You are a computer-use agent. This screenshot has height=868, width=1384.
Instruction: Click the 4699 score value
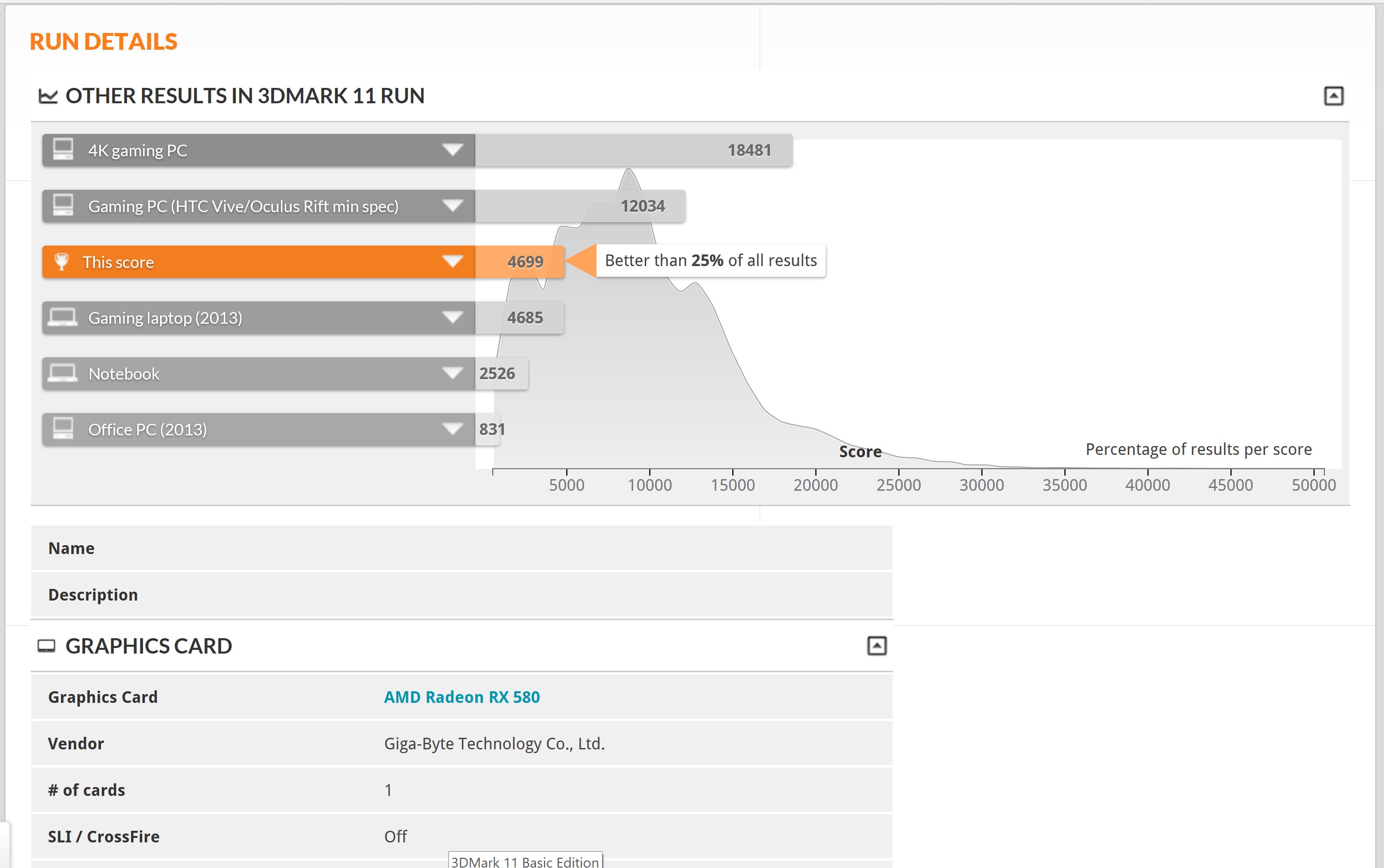[525, 262]
